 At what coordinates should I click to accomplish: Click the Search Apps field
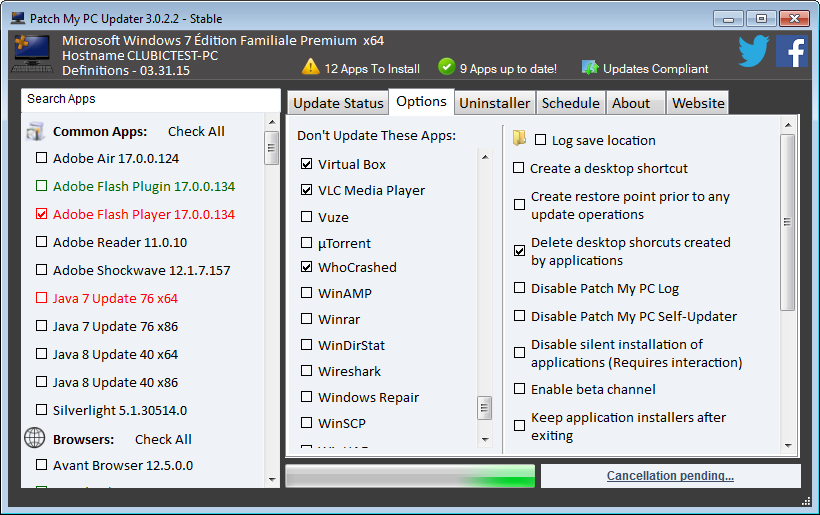click(x=151, y=99)
